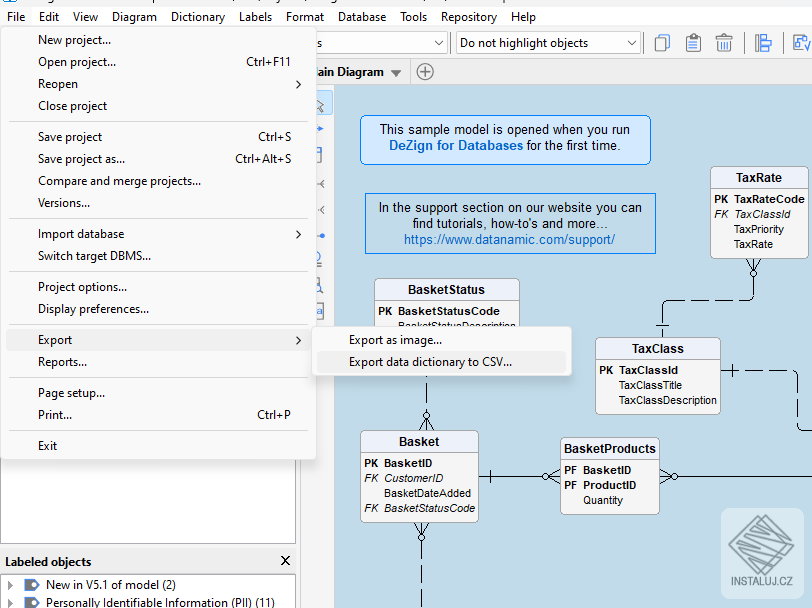Viewport: 812px width, 608px height.
Task: Click the ProductID field in BasketProducts
Action: click(x=610, y=485)
